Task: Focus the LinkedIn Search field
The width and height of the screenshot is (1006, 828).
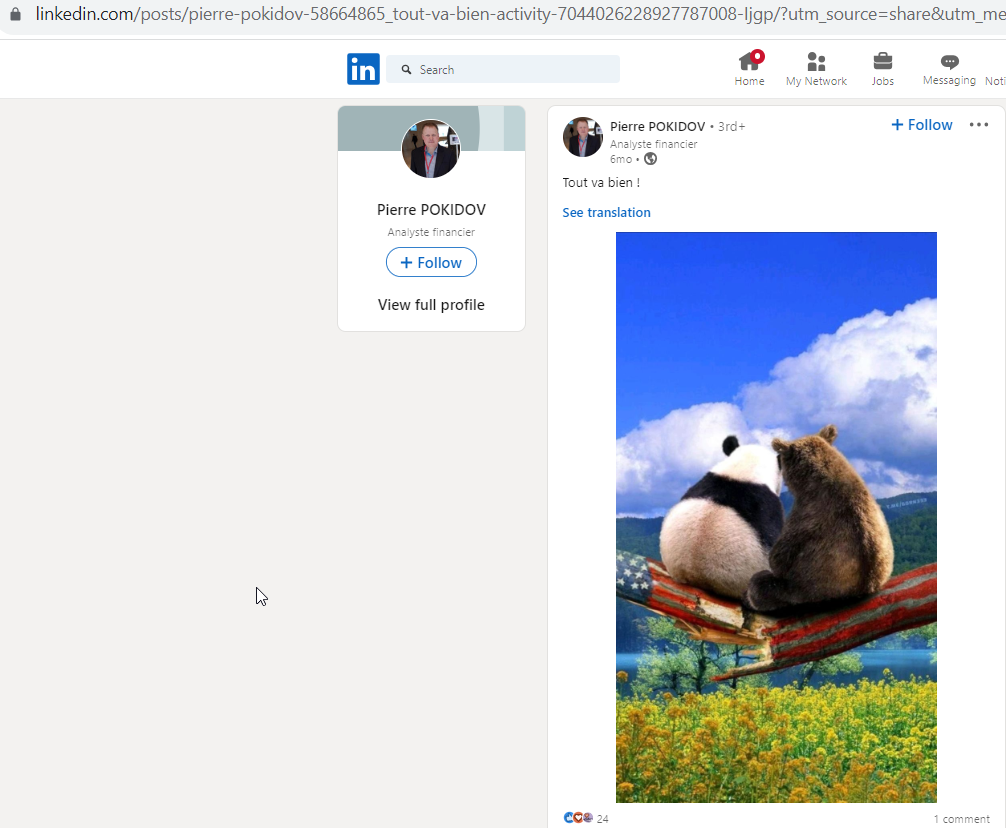Action: [x=503, y=69]
